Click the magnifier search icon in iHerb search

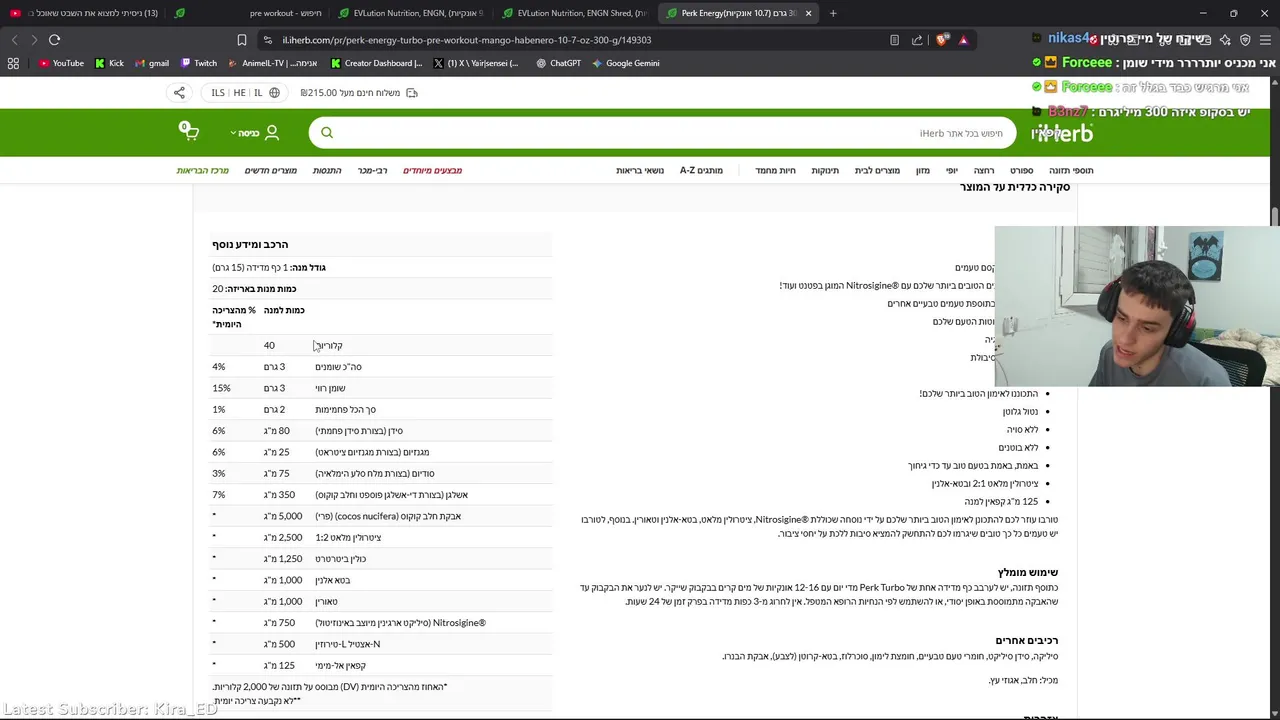tap(327, 133)
